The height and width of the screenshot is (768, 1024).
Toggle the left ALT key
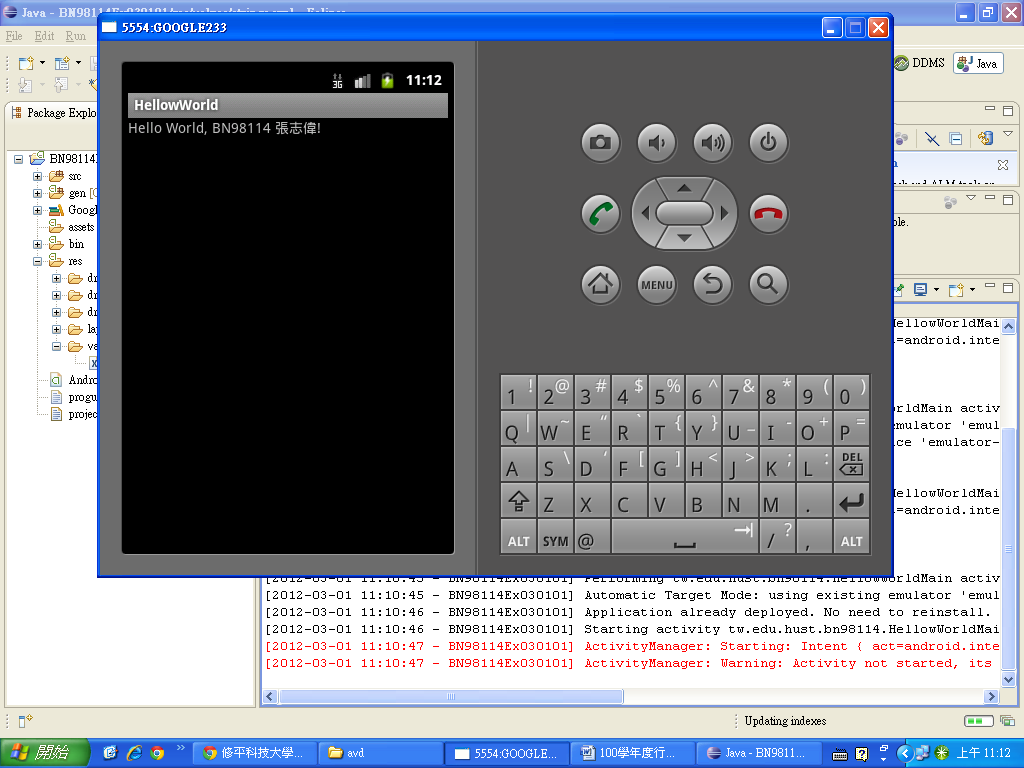(518, 541)
